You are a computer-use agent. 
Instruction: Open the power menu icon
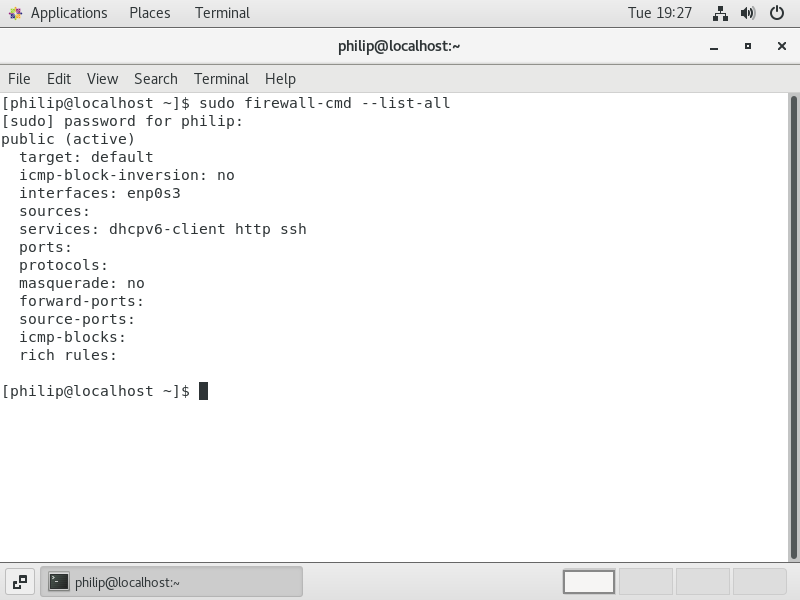tap(777, 13)
